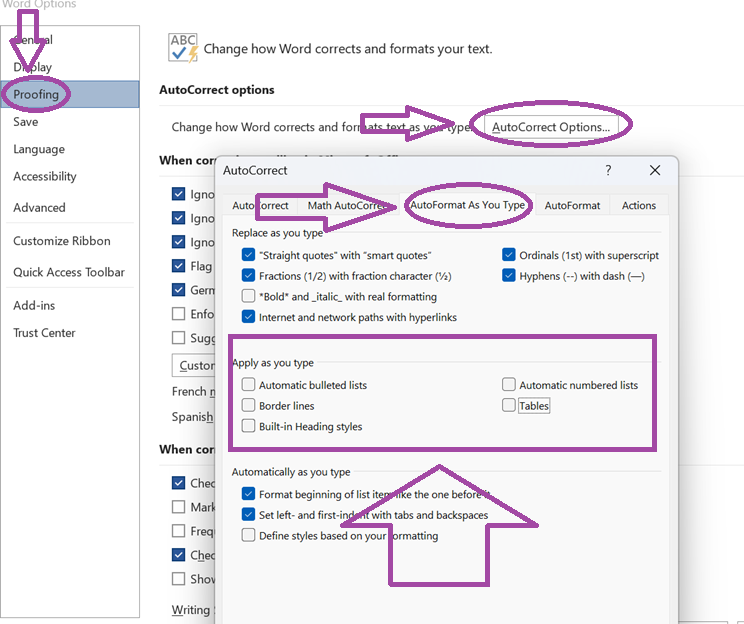
Task: Click the Custom... button in Word Options
Action: click(x=194, y=365)
